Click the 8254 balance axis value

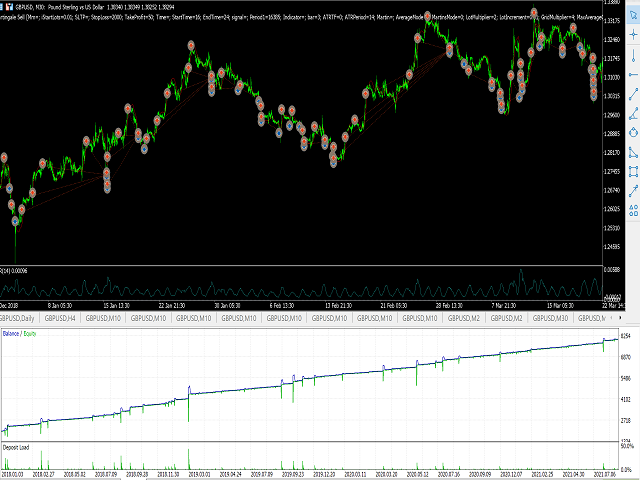coord(626,336)
